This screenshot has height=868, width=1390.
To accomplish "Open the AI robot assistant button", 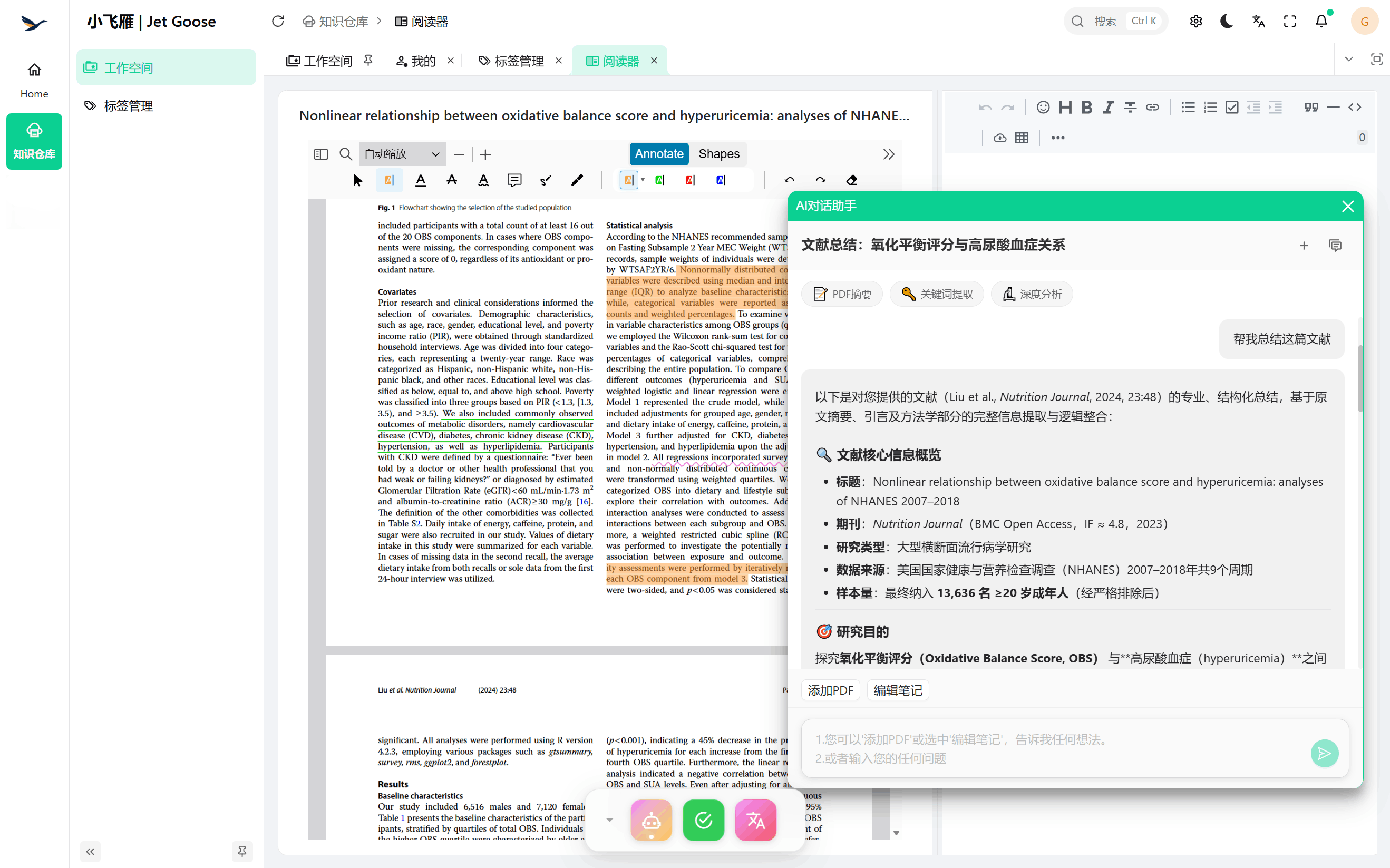I will coord(650,820).
